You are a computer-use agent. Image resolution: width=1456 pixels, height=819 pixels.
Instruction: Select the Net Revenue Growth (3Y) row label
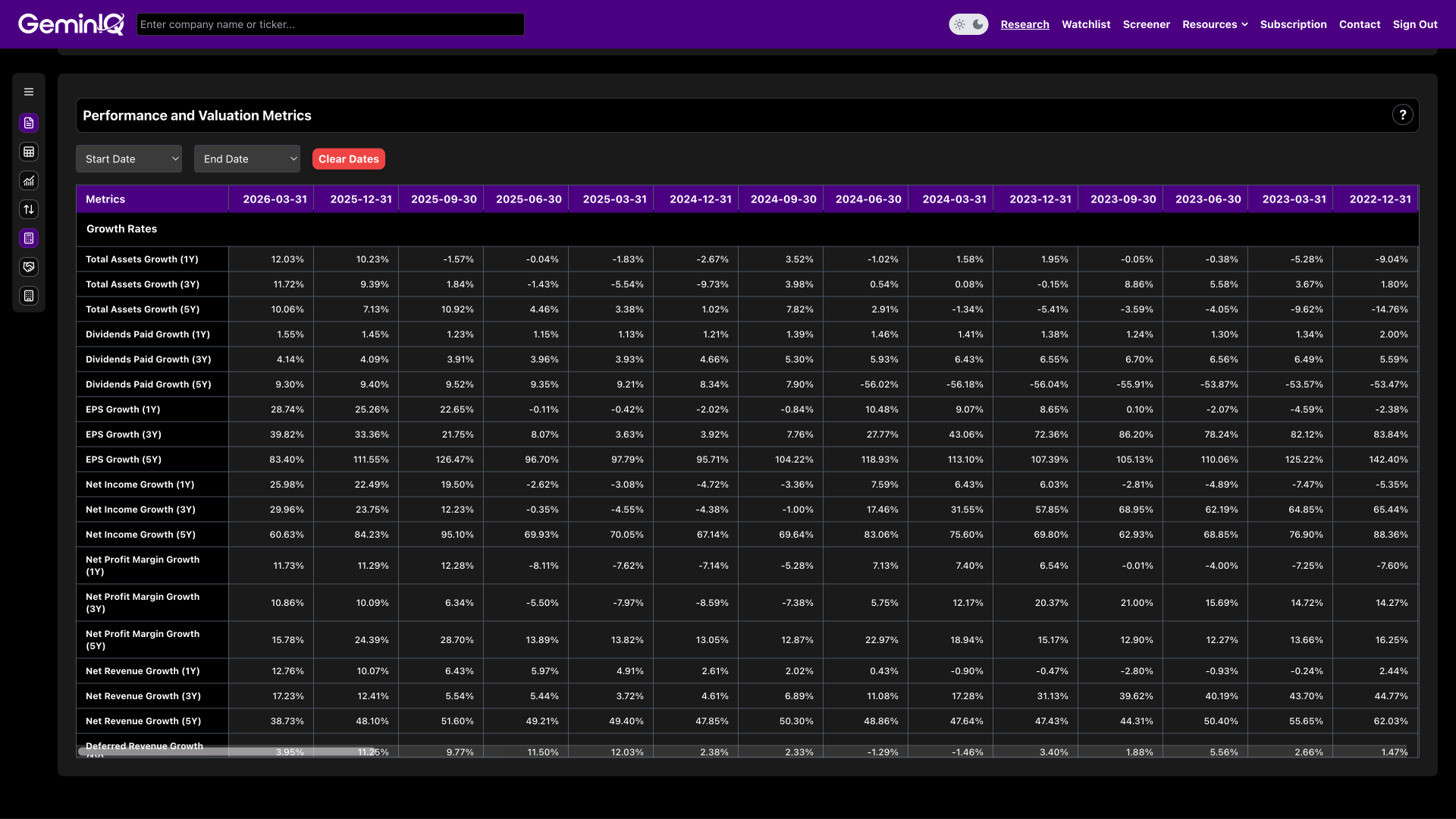pyautogui.click(x=143, y=695)
